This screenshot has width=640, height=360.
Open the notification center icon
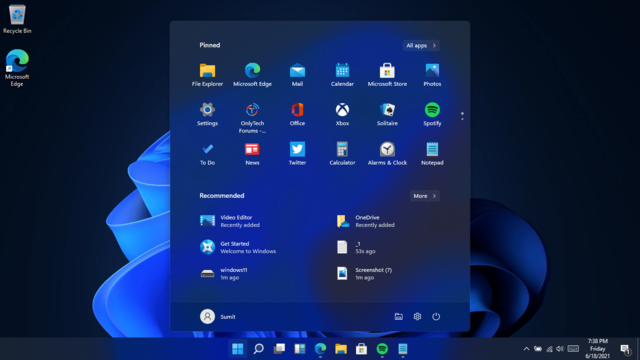click(625, 349)
